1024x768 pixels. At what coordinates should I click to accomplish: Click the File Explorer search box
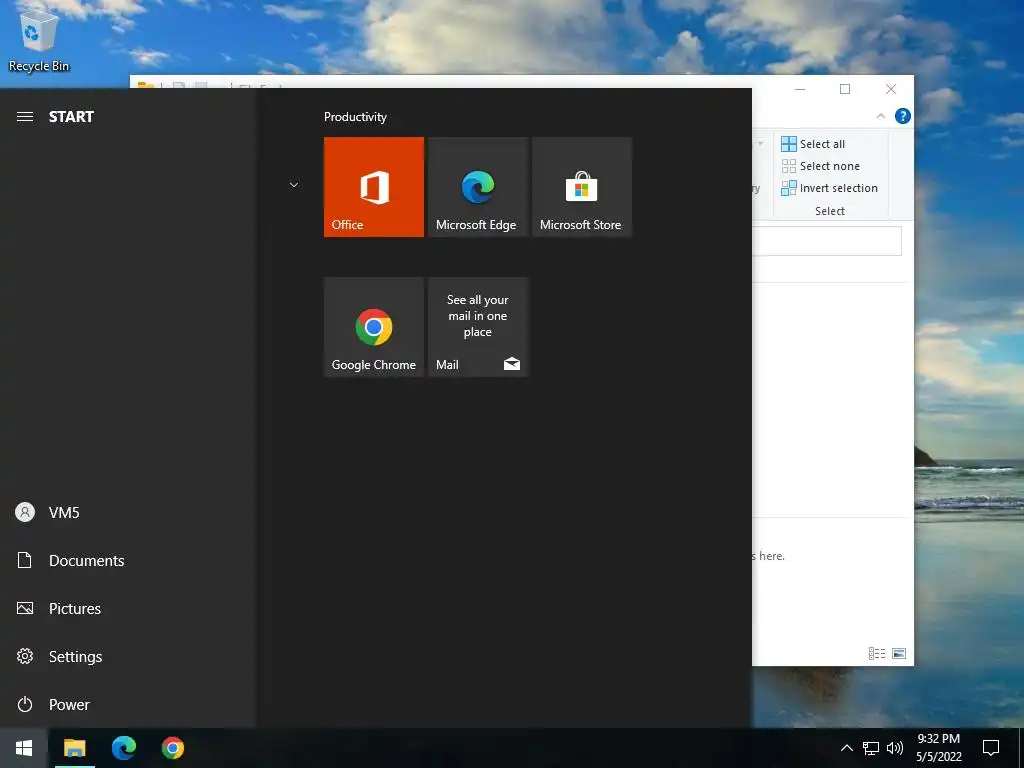click(827, 241)
